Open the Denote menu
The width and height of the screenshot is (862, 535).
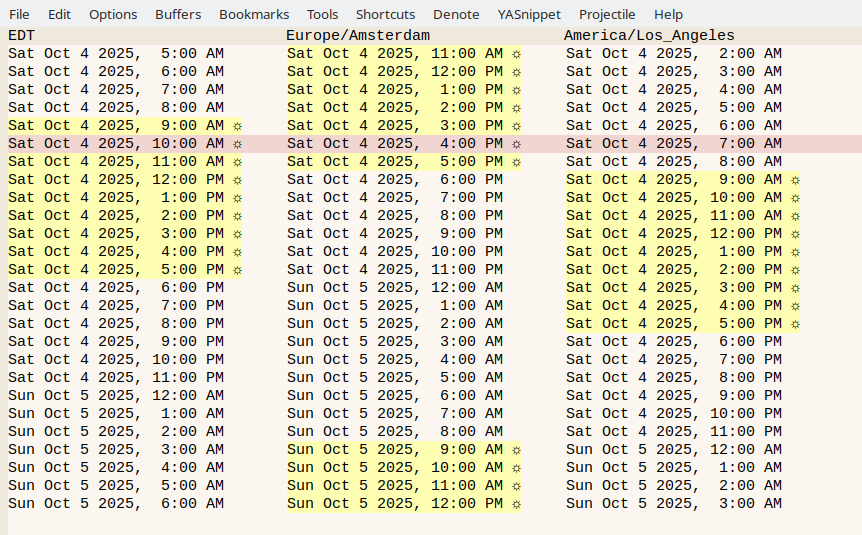click(456, 14)
